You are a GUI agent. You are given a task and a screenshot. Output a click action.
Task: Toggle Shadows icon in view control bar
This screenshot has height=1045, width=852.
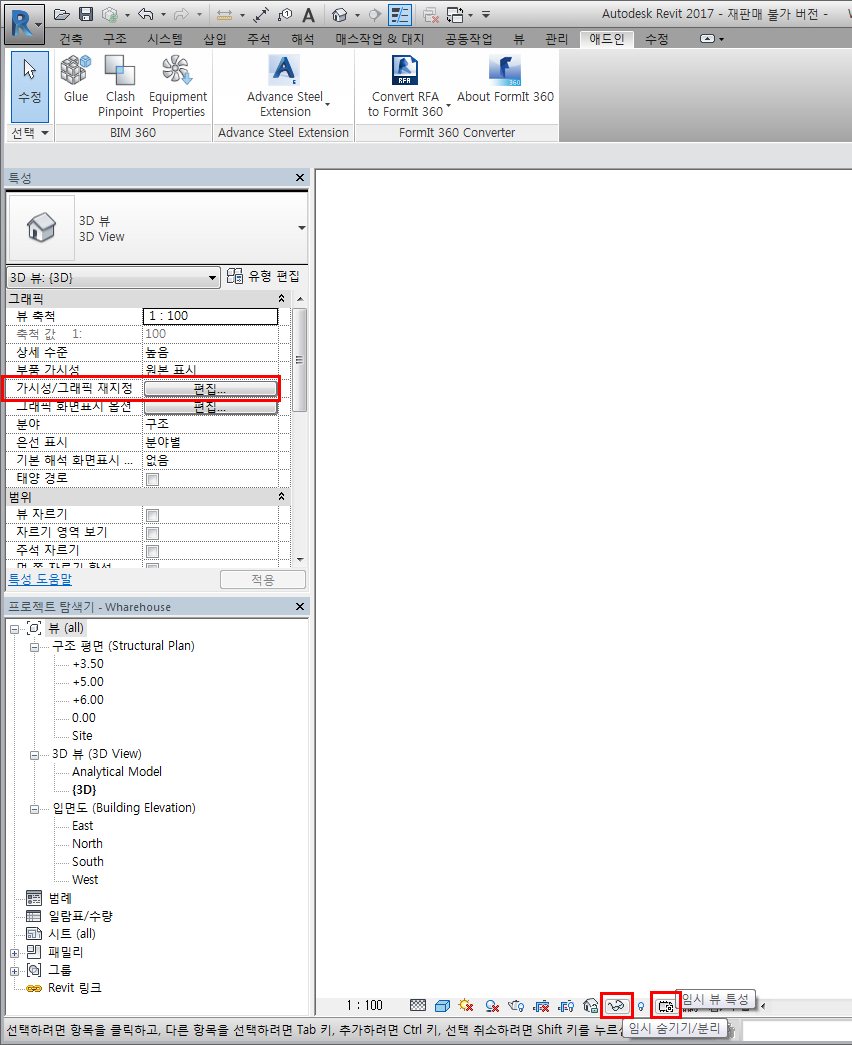492,1006
